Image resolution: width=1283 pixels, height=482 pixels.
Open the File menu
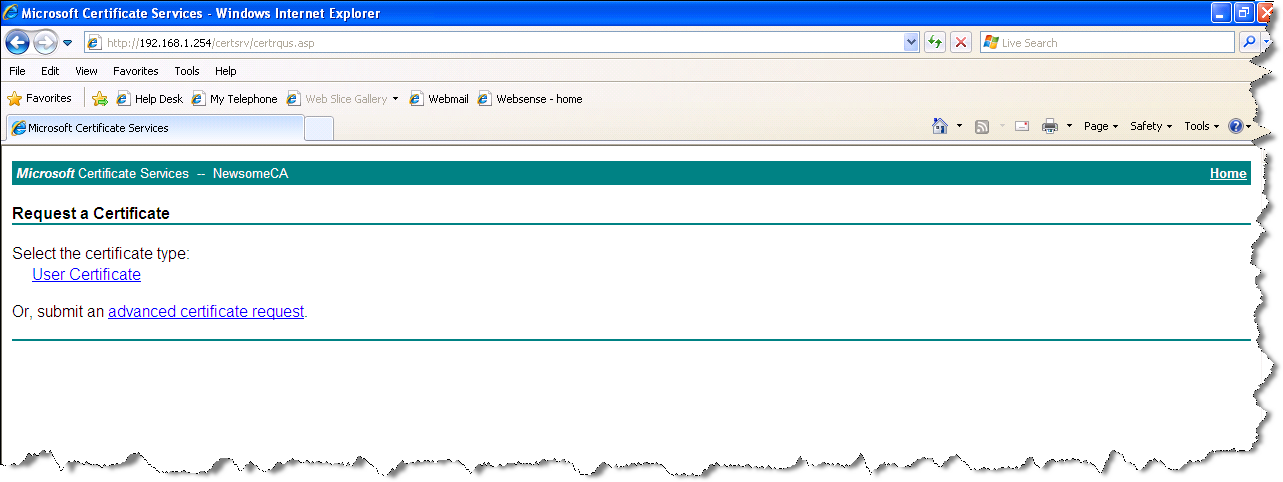click(17, 71)
